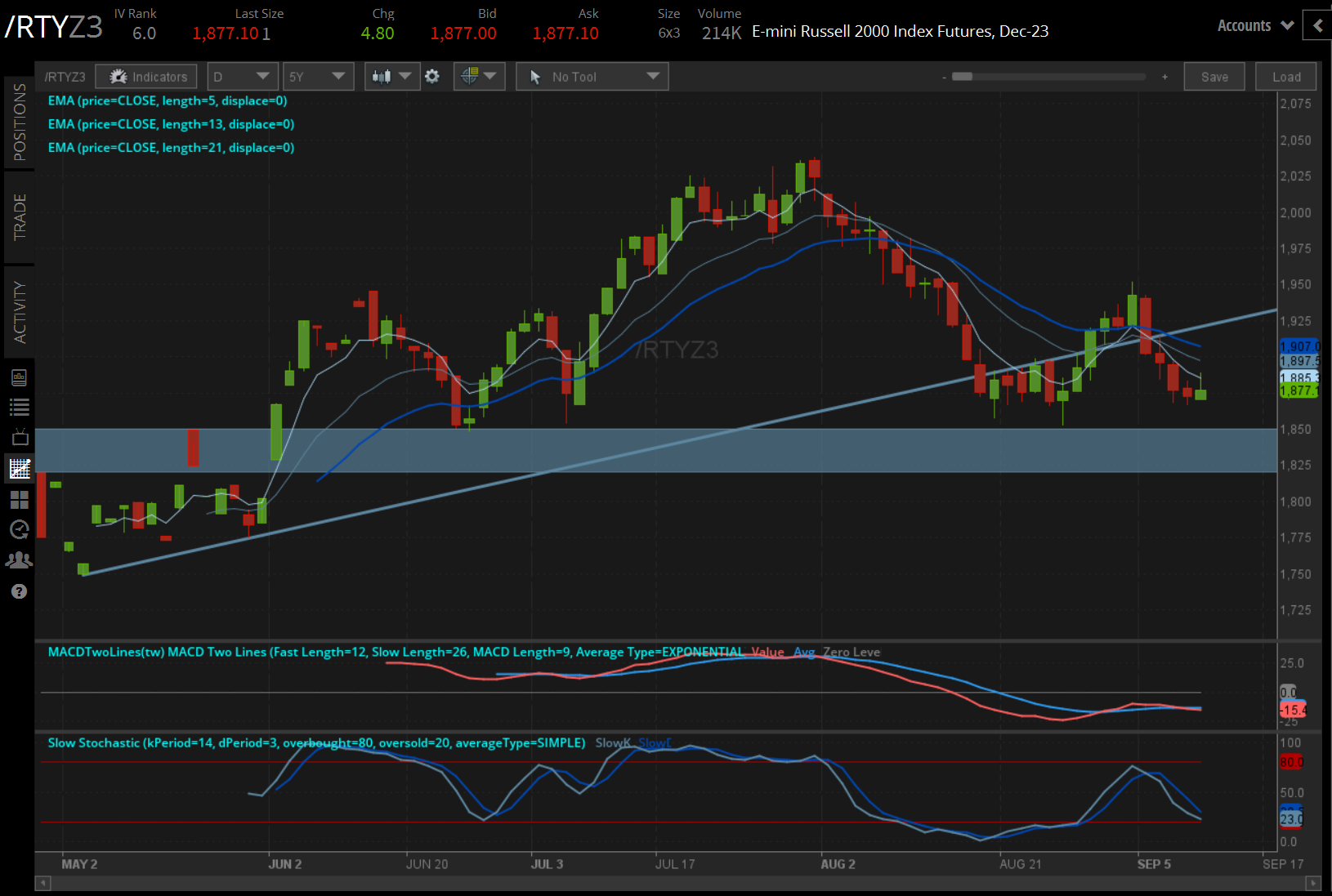Open the four-square grid layout icon
The image size is (1332, 896).
(19, 499)
